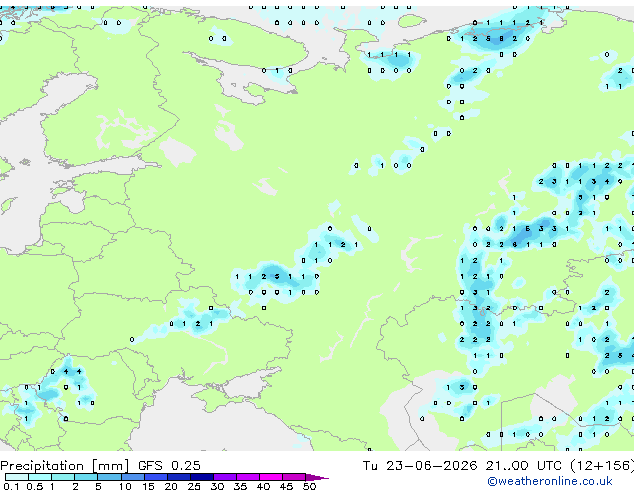Screen dimensions: 634x490
Task: Click the 'GFS 0.25' model label
Action: [169, 466]
